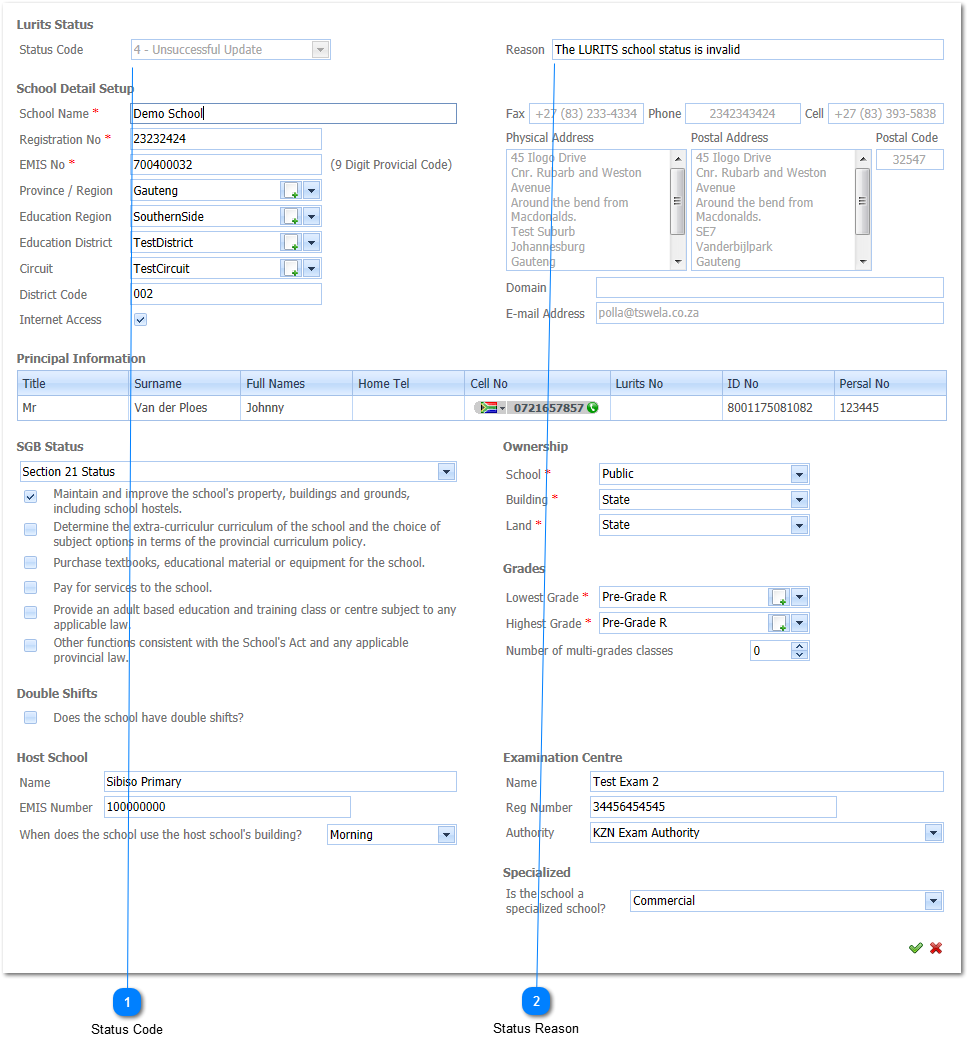Viewport: 969px width, 1053px height.
Task: Increase the number of multi-grades classes
Action: tap(799, 646)
